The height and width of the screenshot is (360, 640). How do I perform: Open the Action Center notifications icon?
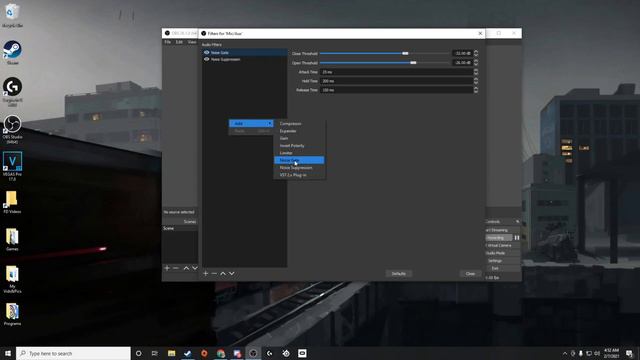629,353
